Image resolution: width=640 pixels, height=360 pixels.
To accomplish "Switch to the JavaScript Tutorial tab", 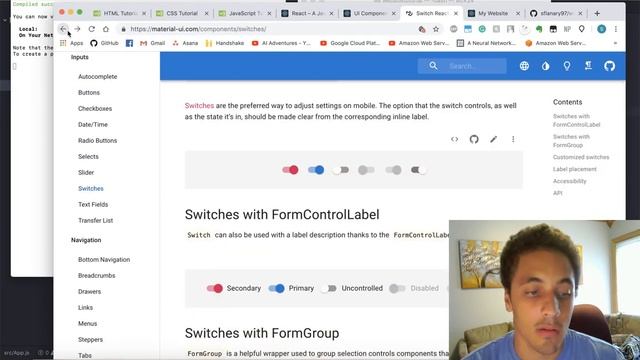I will point(244,13).
